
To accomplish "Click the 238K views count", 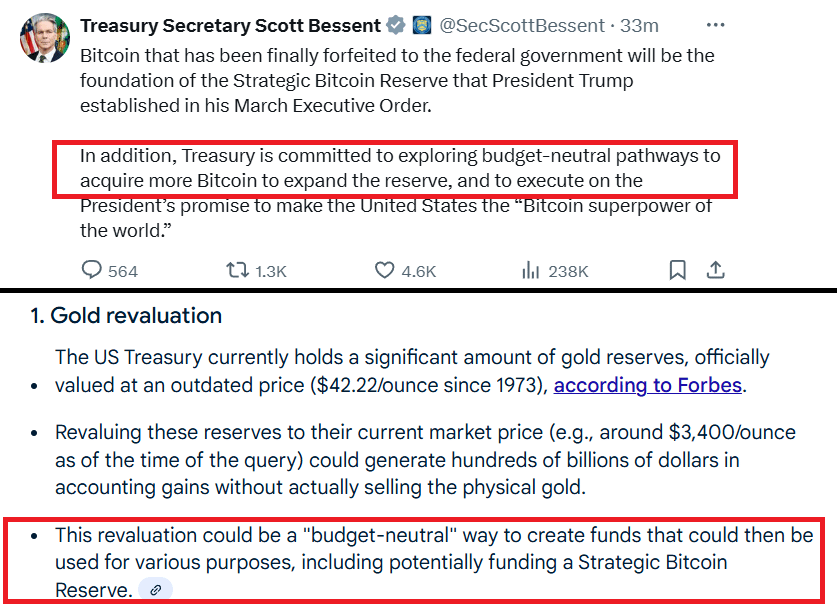I will tap(568, 272).
